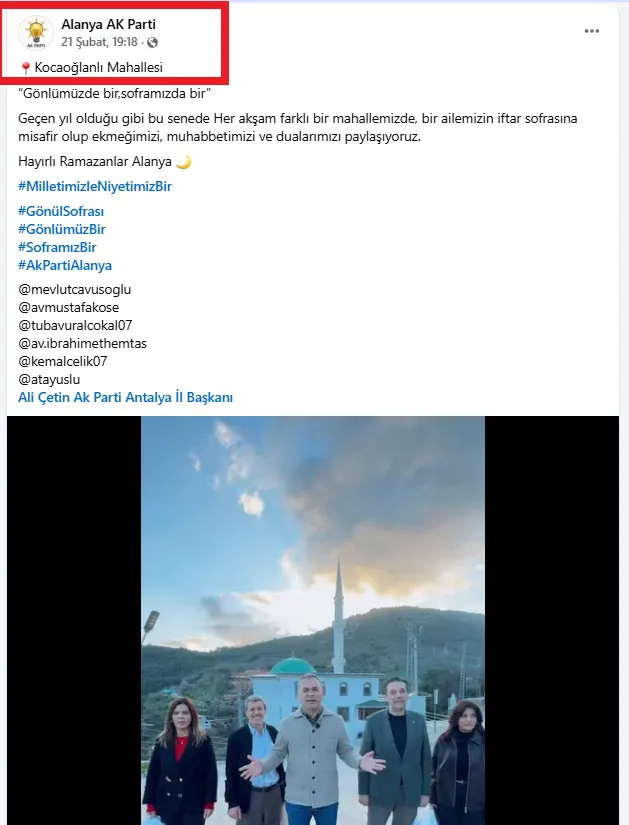Image resolution: width=629 pixels, height=825 pixels.
Task: Click the Kocaoğlanlı Mahallesi location text
Action: pos(98,67)
